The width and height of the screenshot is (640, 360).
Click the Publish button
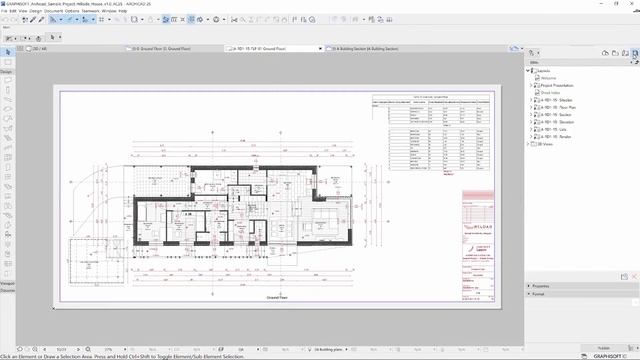604,348
